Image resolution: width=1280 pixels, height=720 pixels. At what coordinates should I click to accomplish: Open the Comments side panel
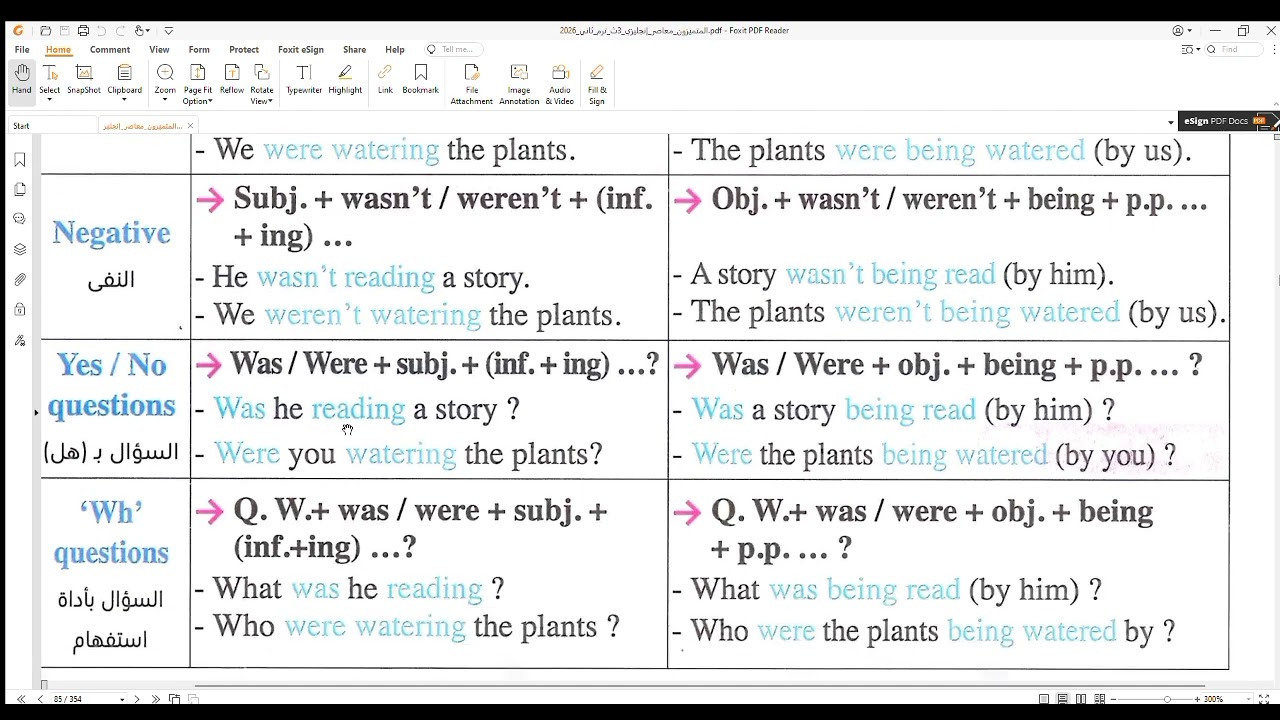20,219
